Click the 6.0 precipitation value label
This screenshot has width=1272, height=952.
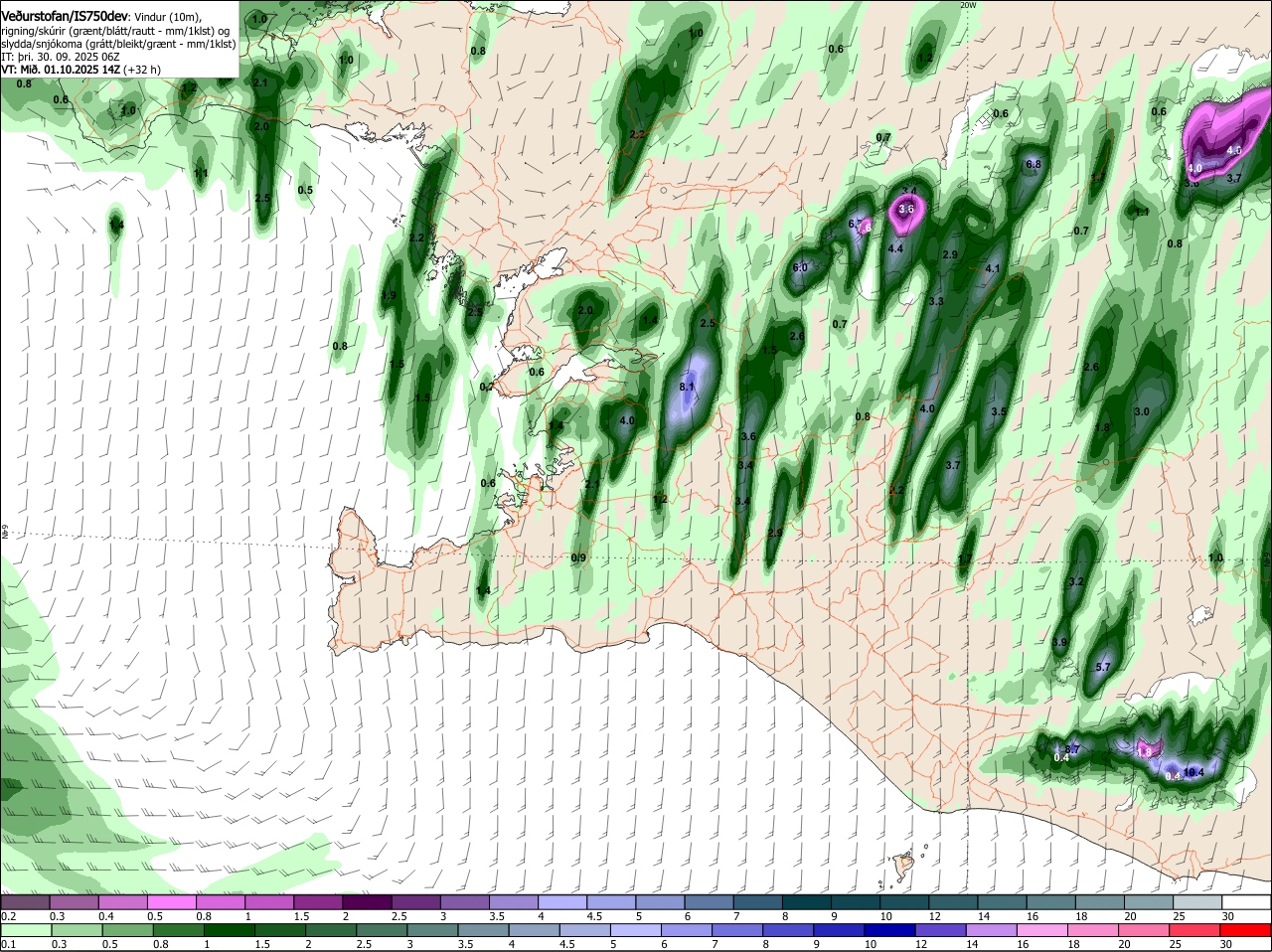click(800, 267)
